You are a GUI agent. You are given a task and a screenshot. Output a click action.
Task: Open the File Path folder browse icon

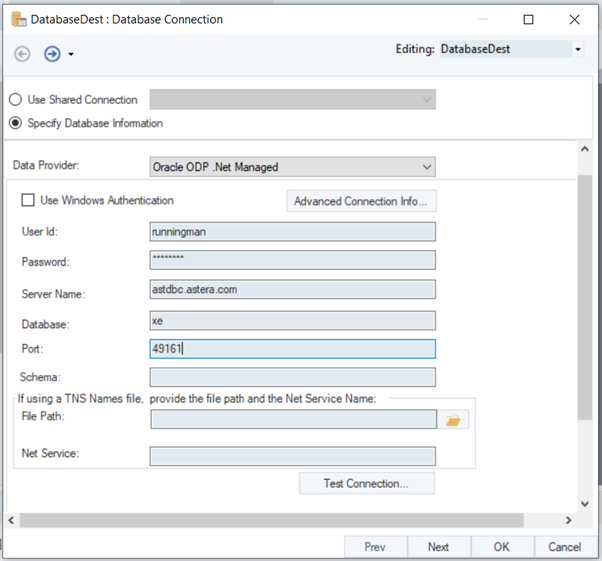454,420
